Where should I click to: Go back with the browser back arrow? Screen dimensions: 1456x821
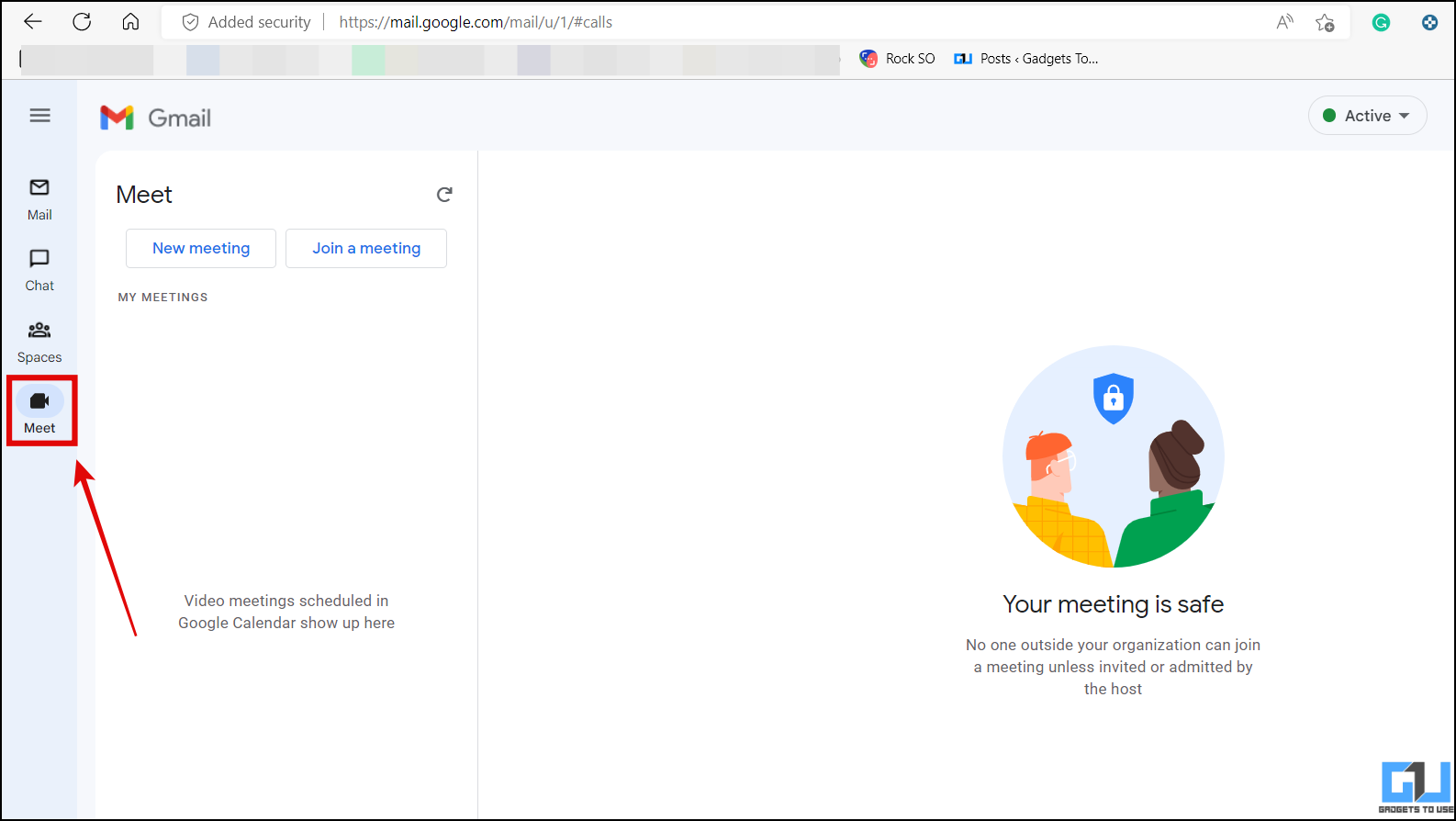pyautogui.click(x=33, y=22)
